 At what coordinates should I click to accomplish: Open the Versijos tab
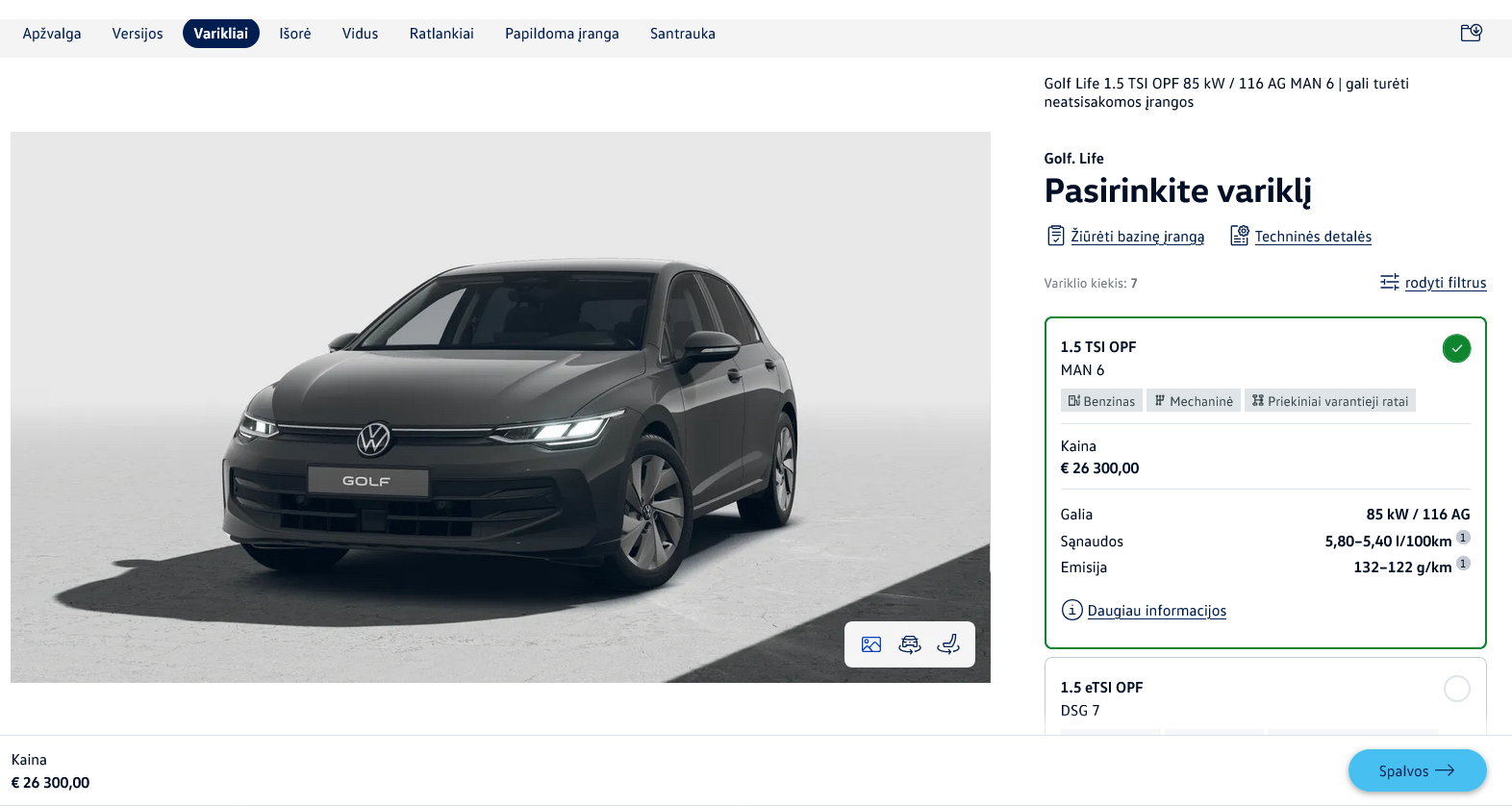tap(138, 34)
